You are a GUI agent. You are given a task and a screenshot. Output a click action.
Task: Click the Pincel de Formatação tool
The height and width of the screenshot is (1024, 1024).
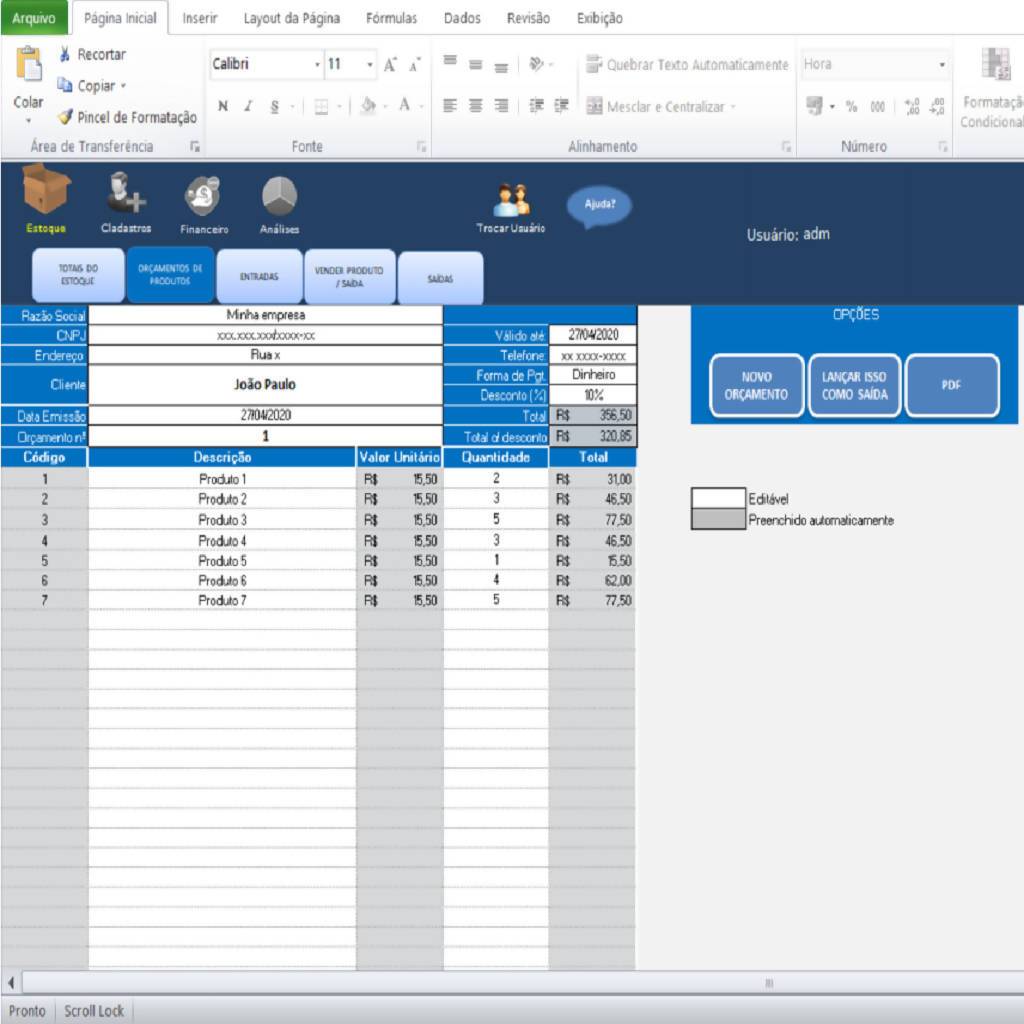tap(126, 118)
